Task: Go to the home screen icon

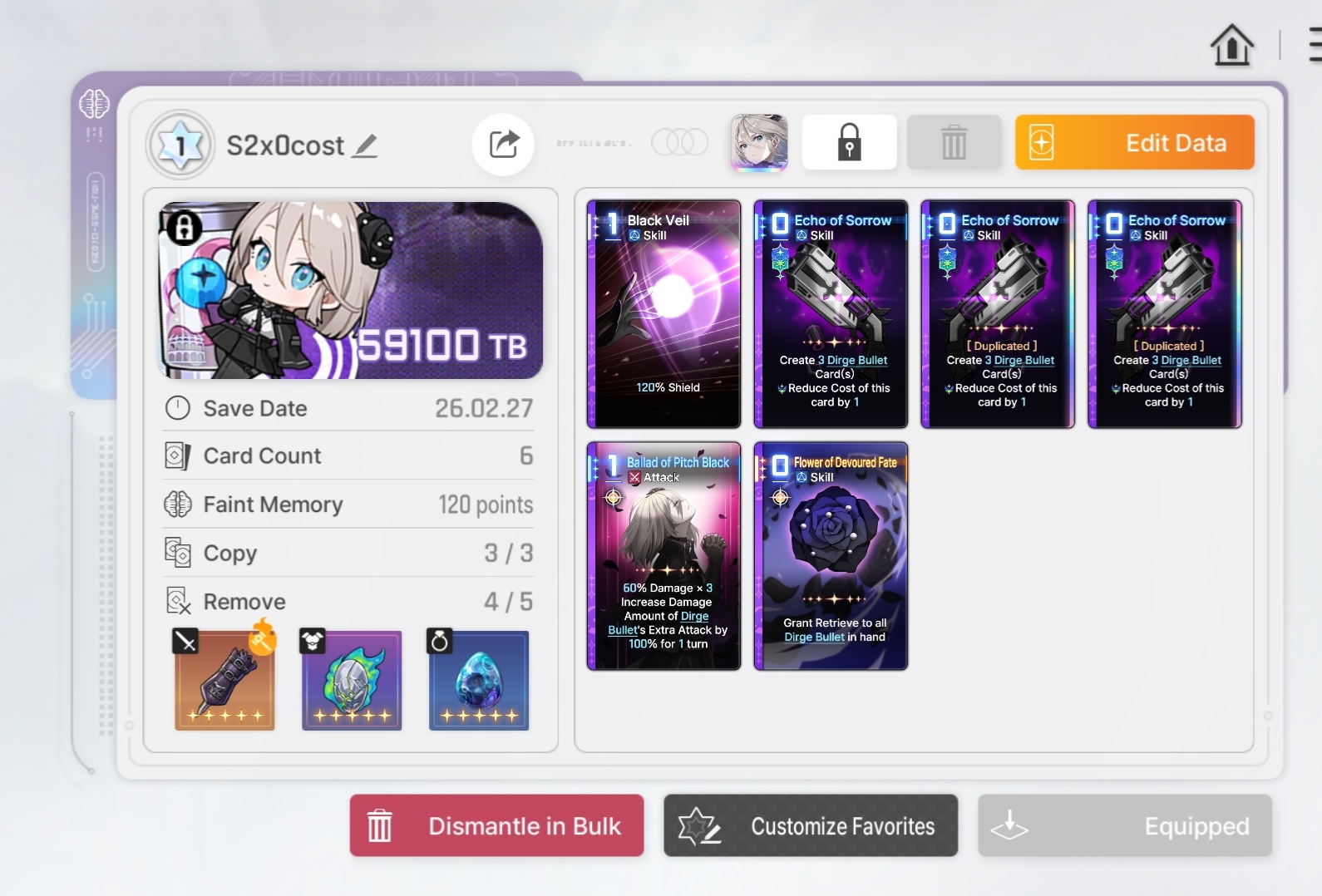Action: click(1231, 45)
